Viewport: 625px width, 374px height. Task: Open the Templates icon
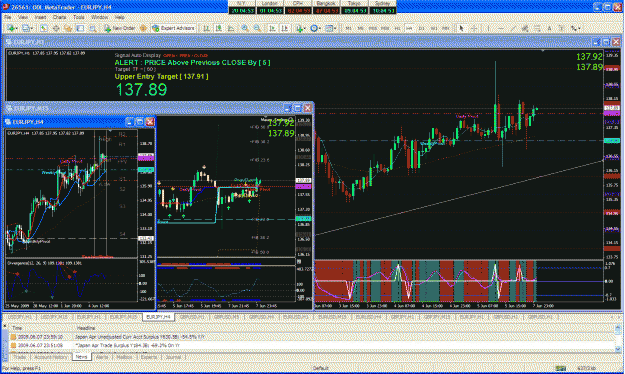tap(329, 28)
